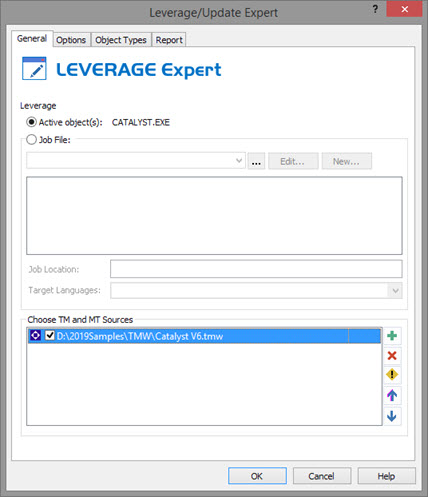Remove selected TM source with red X

392,356
